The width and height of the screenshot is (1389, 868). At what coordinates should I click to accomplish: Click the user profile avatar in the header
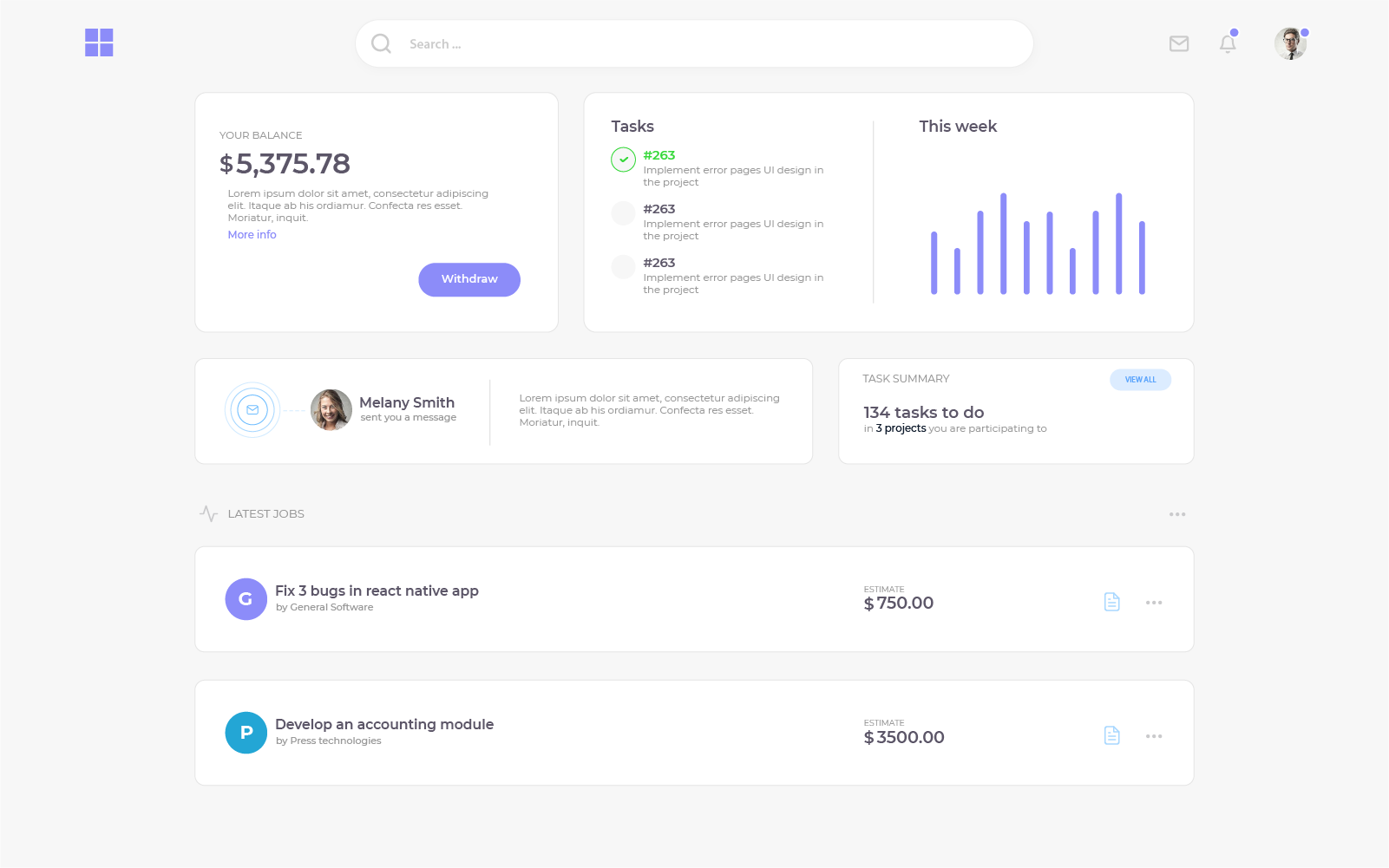(x=1290, y=43)
